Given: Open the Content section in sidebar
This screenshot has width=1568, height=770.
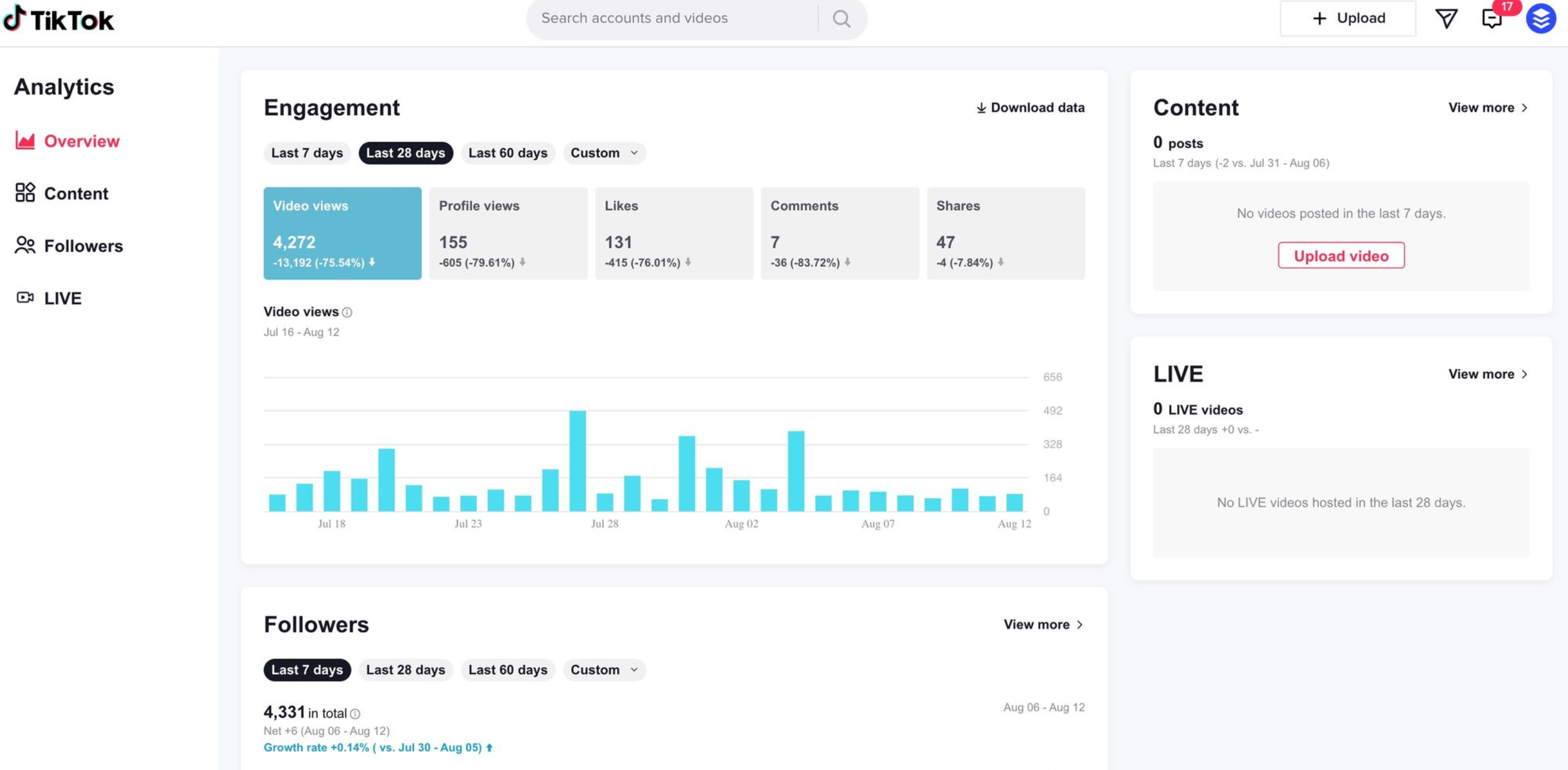Looking at the screenshot, I should coord(75,194).
